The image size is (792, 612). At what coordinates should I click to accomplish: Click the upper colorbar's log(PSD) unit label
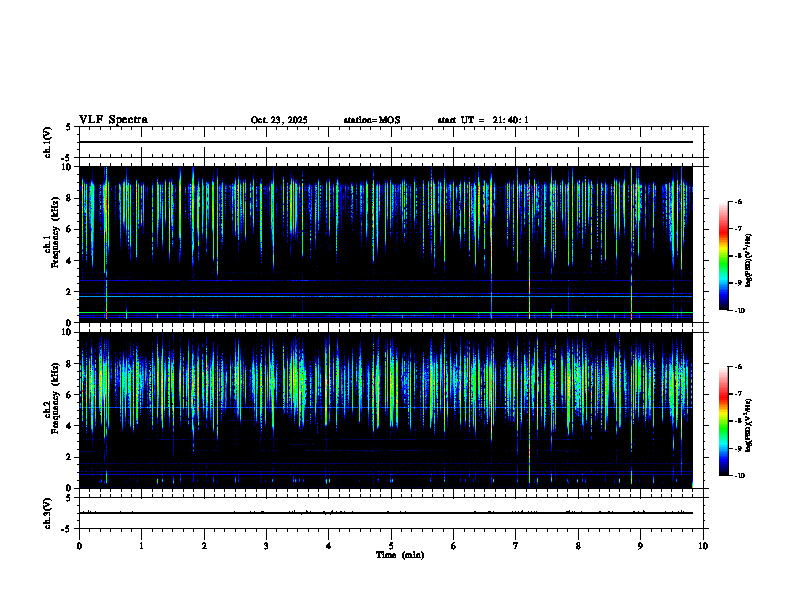coord(749,261)
